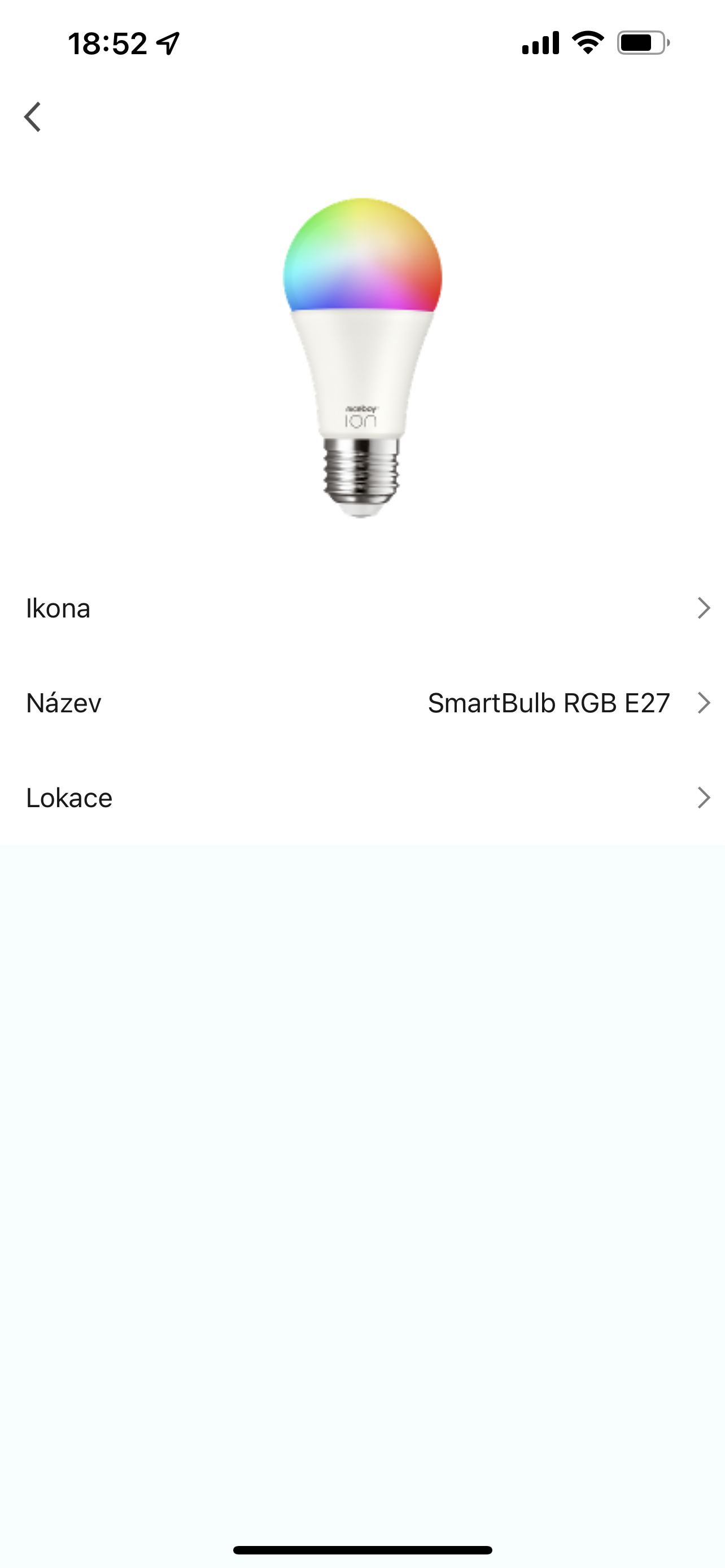Expand Lokace via its chevron arrow
The height and width of the screenshot is (1568, 725).
coord(704,798)
